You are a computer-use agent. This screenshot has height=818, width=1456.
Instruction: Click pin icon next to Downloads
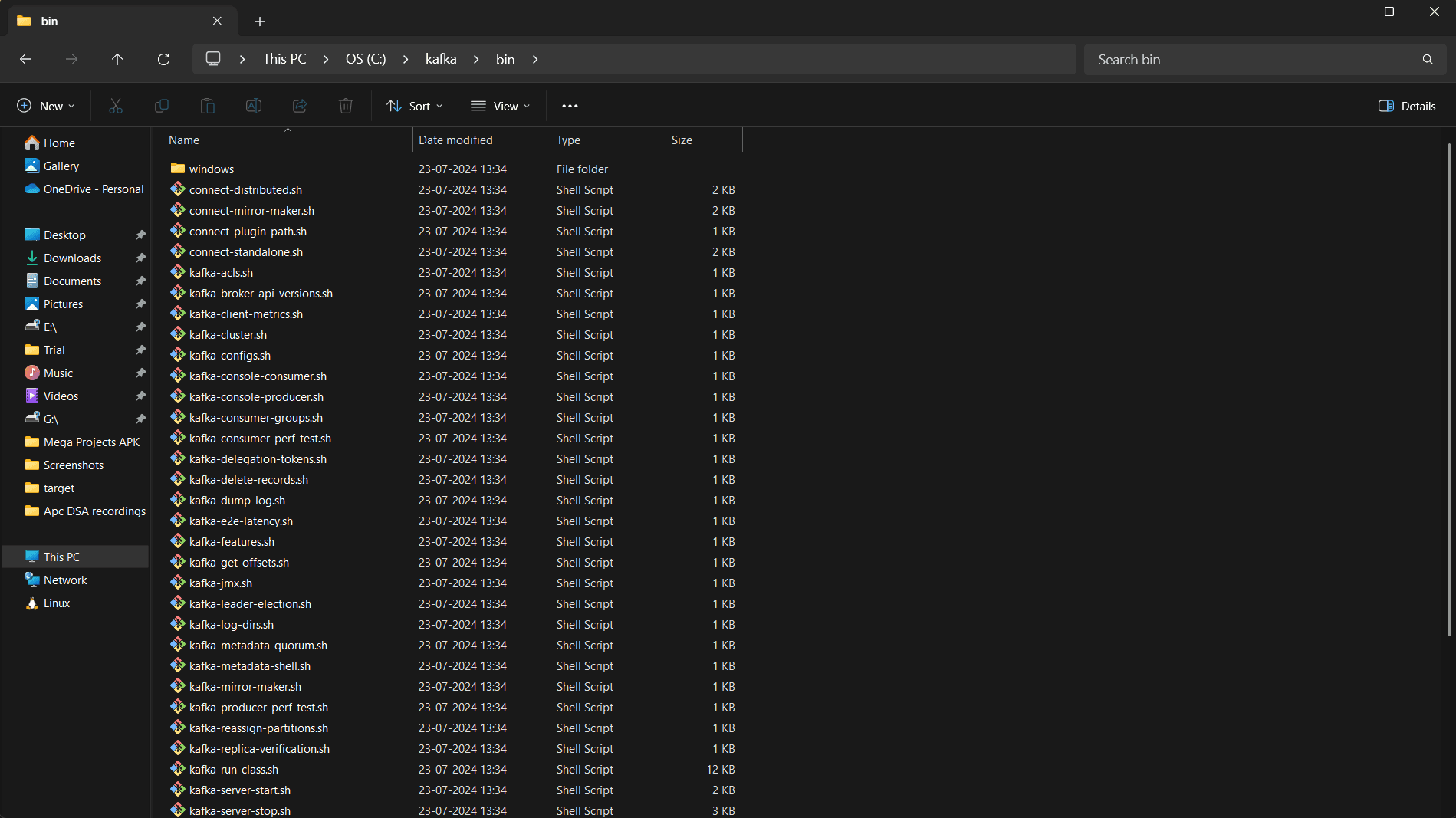[140, 258]
